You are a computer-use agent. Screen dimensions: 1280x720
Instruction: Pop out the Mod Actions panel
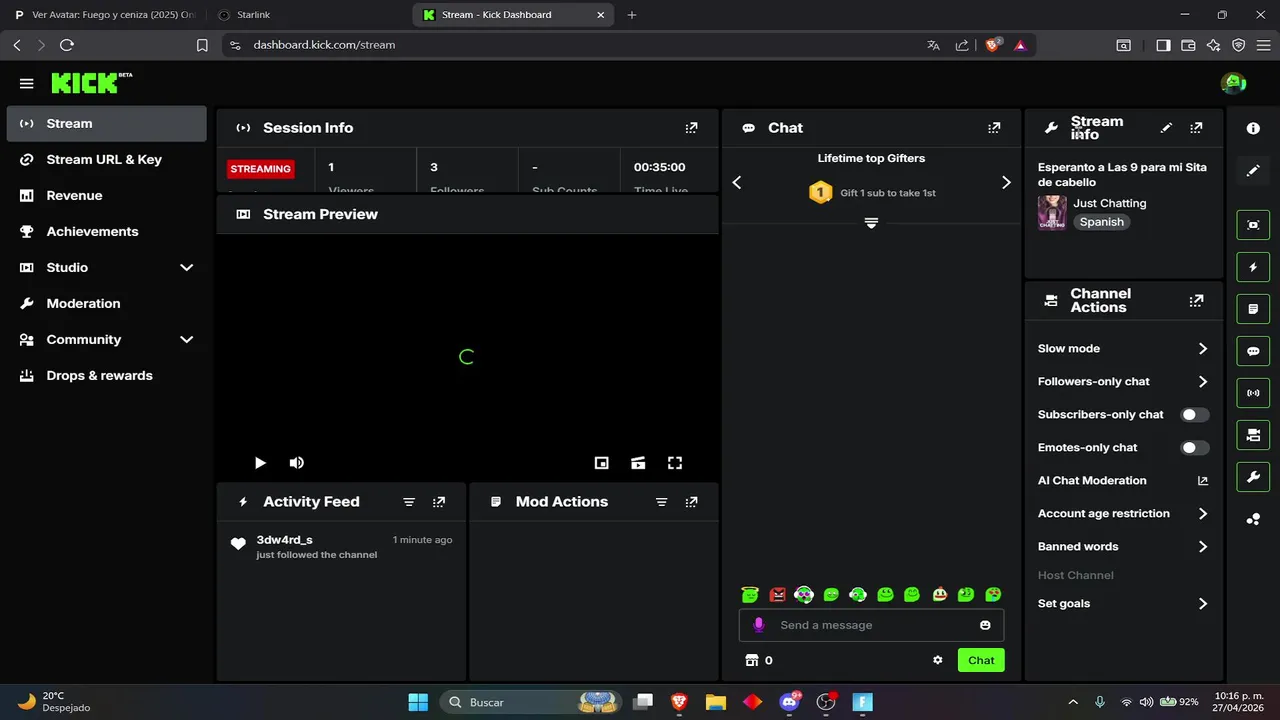[x=691, y=502]
